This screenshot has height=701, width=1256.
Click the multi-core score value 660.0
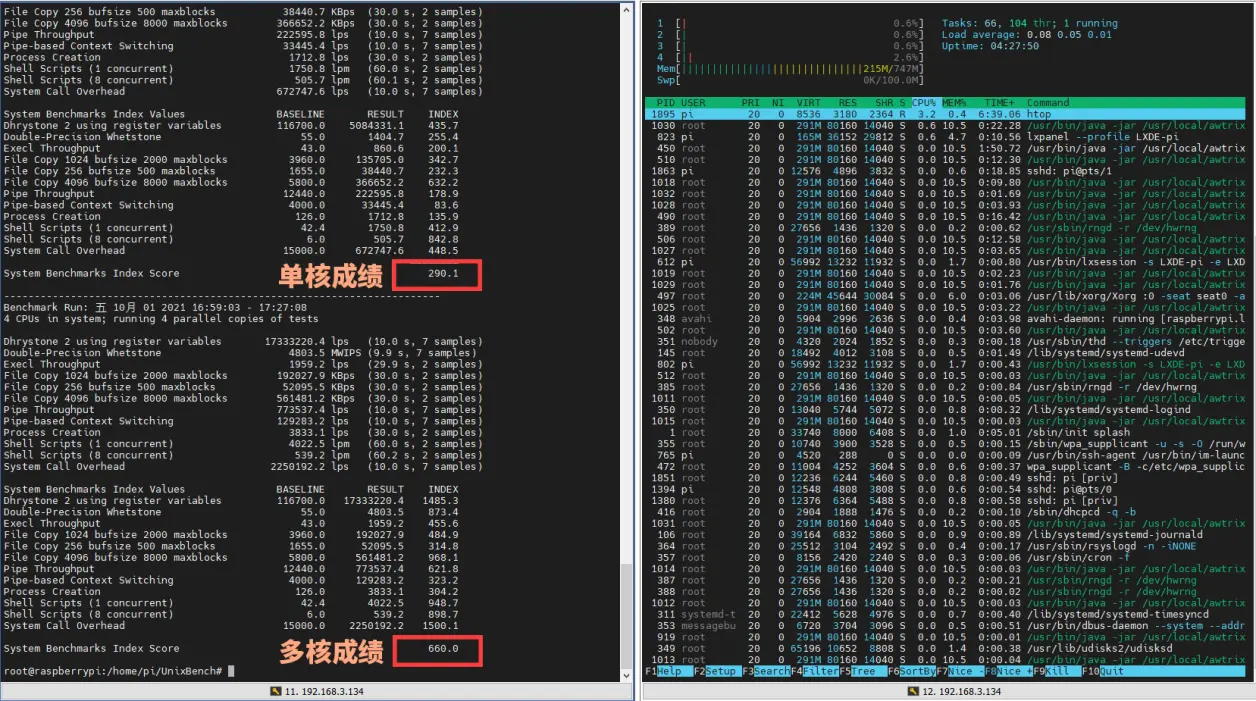click(441, 649)
